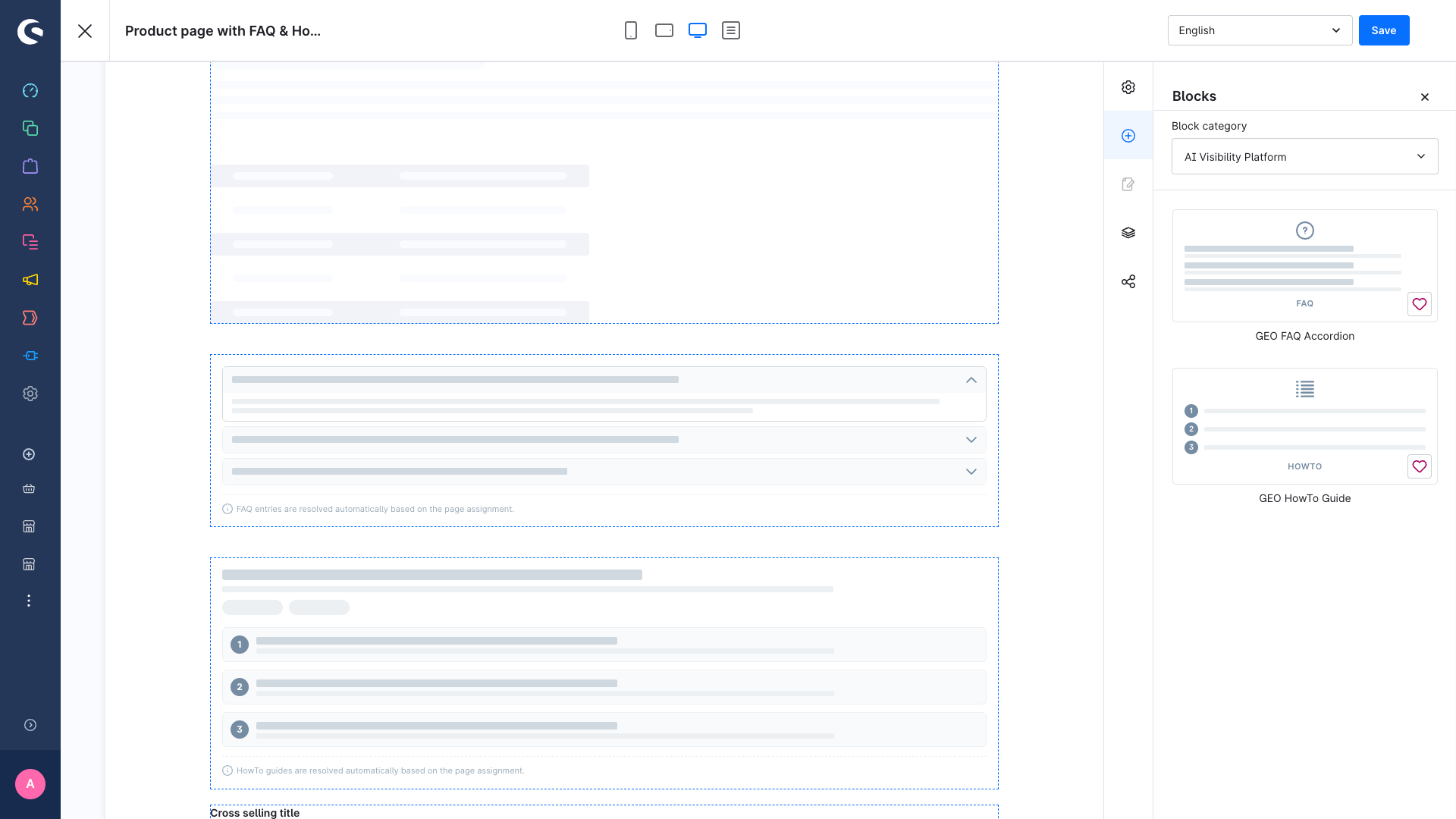Open Catalogues from sidebar

[30, 128]
